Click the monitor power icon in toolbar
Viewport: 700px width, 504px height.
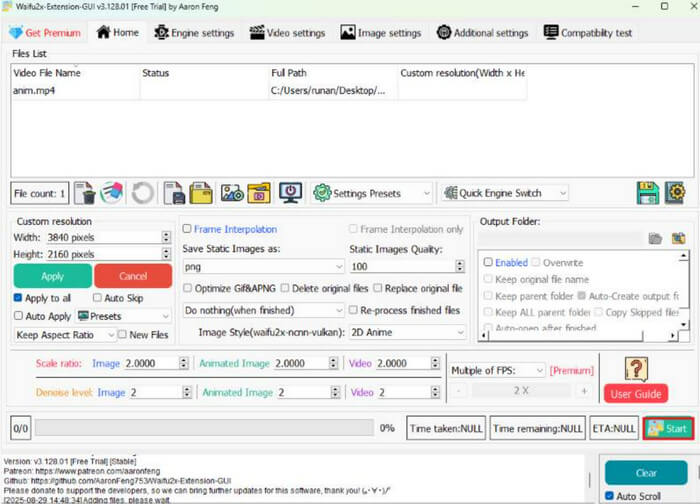pyautogui.click(x=290, y=193)
